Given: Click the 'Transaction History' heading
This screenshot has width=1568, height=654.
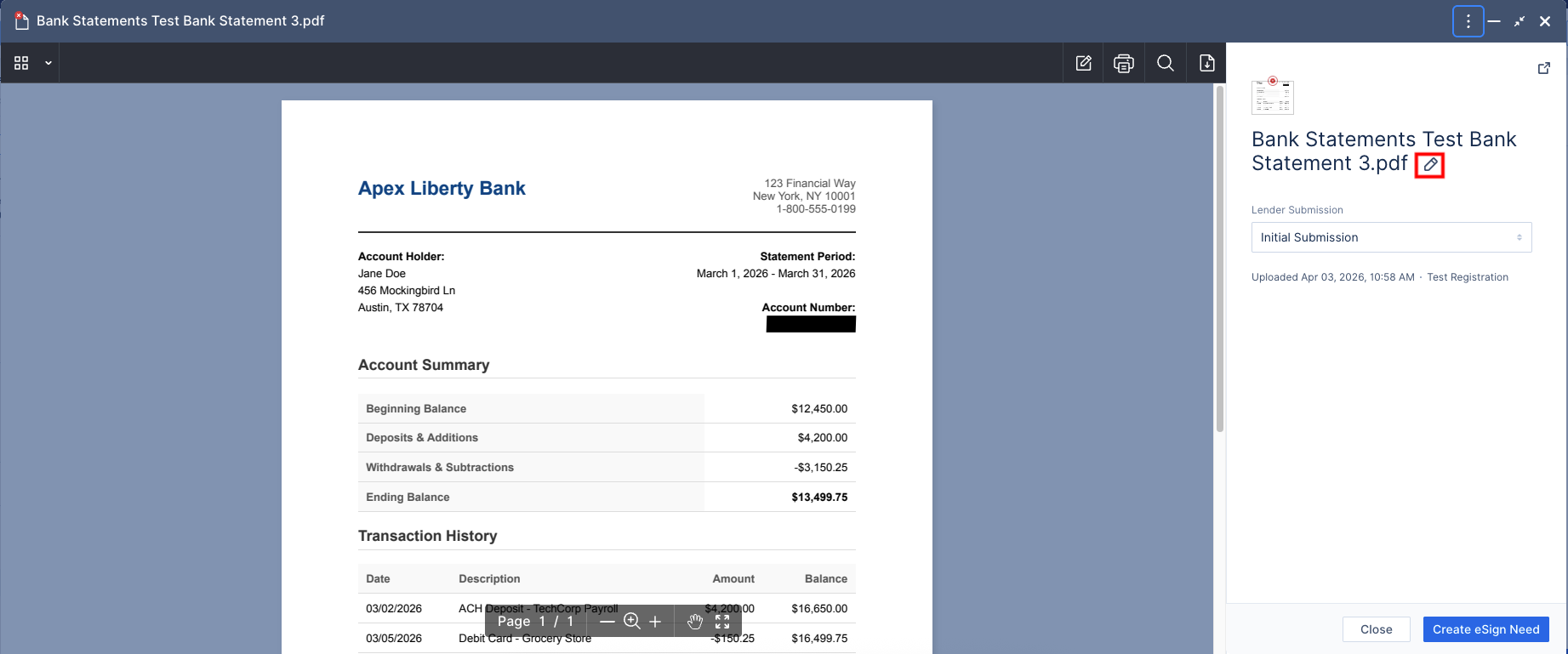Looking at the screenshot, I should click(427, 536).
